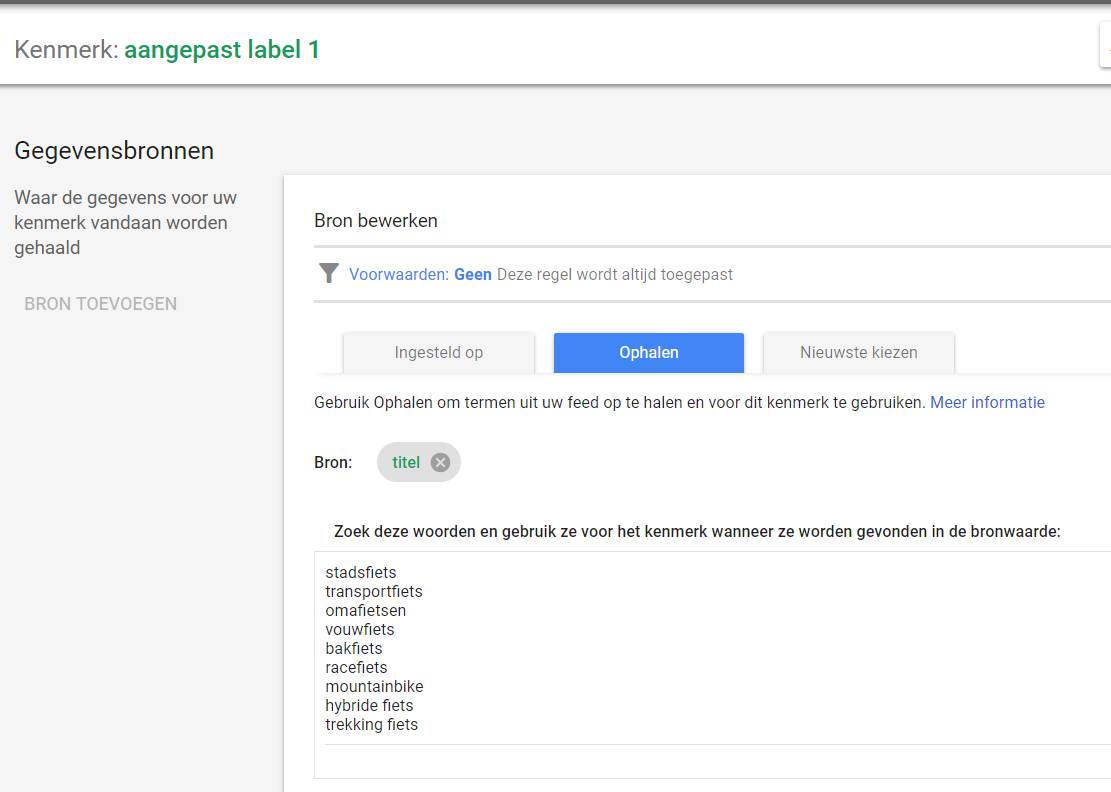
Task: Select the Ophalen tab
Action: (648, 353)
